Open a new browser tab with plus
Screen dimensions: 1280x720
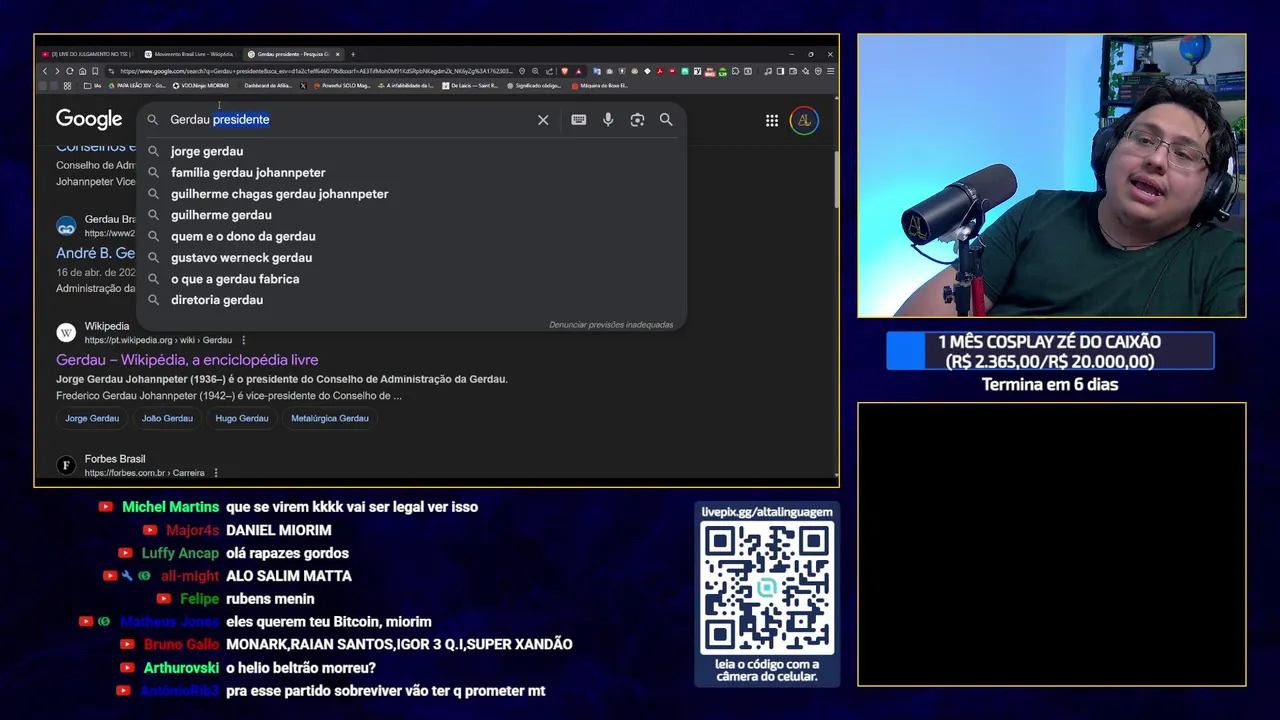point(352,54)
